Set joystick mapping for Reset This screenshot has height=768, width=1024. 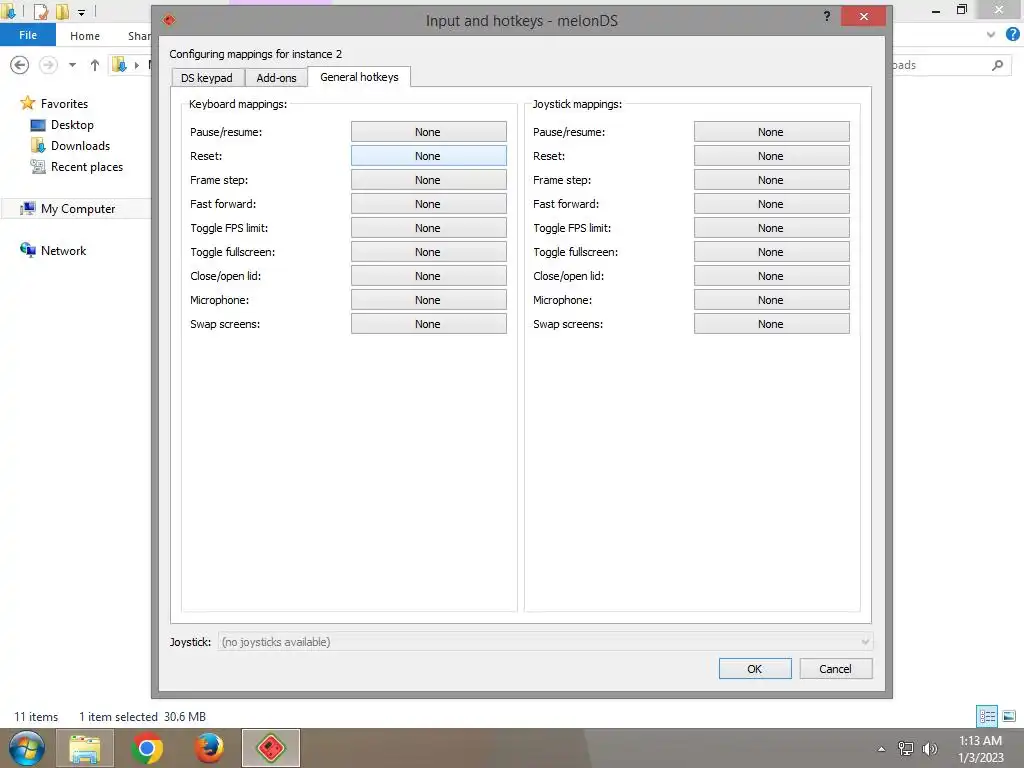[x=771, y=156]
